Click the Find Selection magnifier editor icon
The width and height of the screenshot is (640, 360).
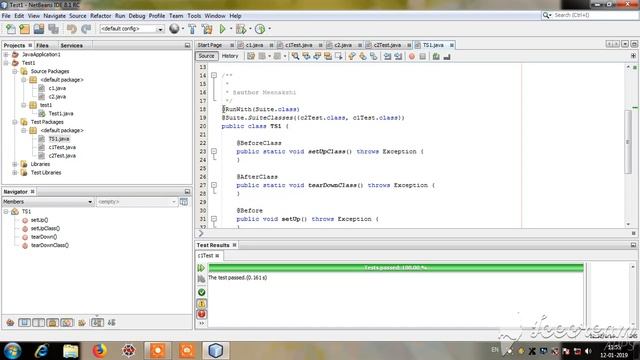point(295,56)
